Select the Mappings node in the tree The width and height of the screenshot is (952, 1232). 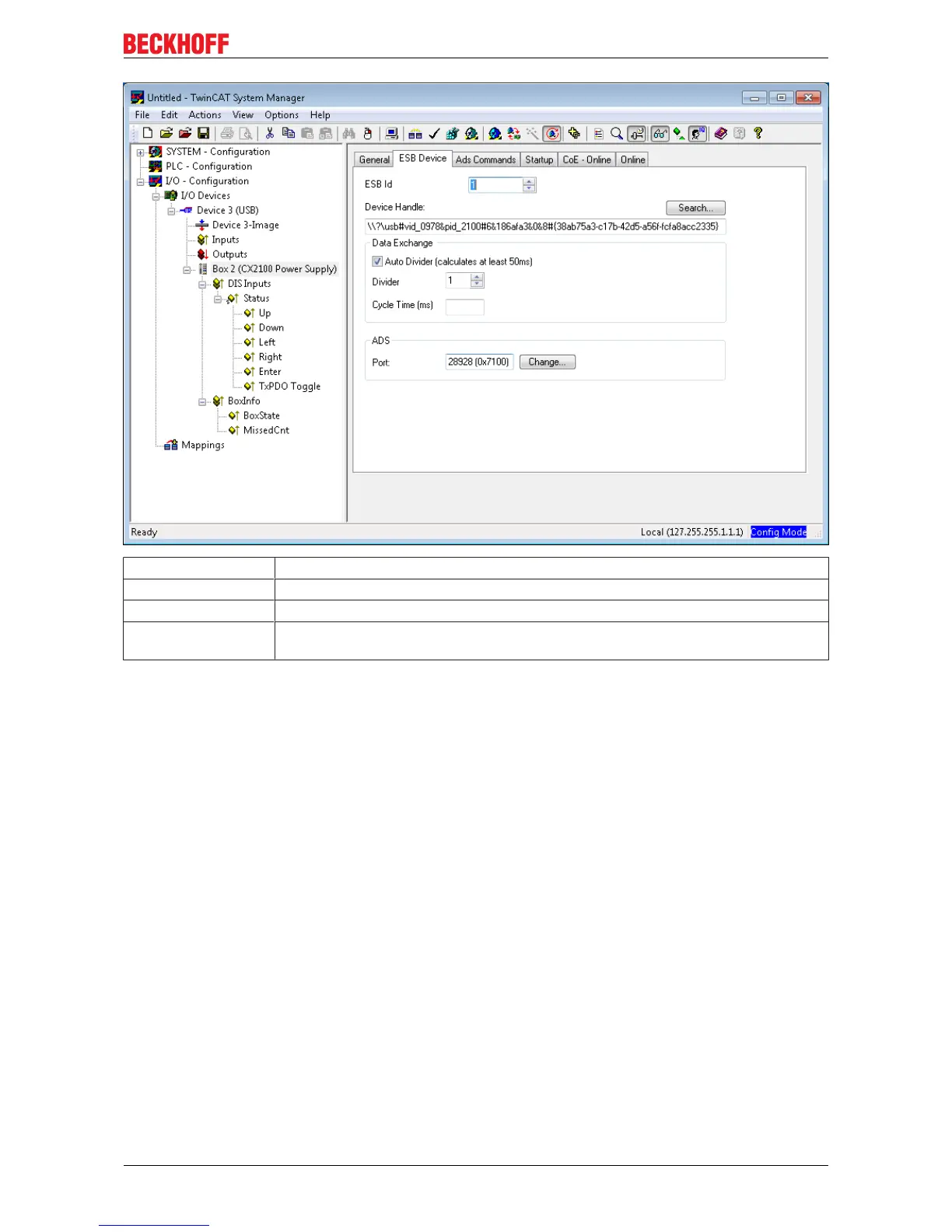(202, 445)
